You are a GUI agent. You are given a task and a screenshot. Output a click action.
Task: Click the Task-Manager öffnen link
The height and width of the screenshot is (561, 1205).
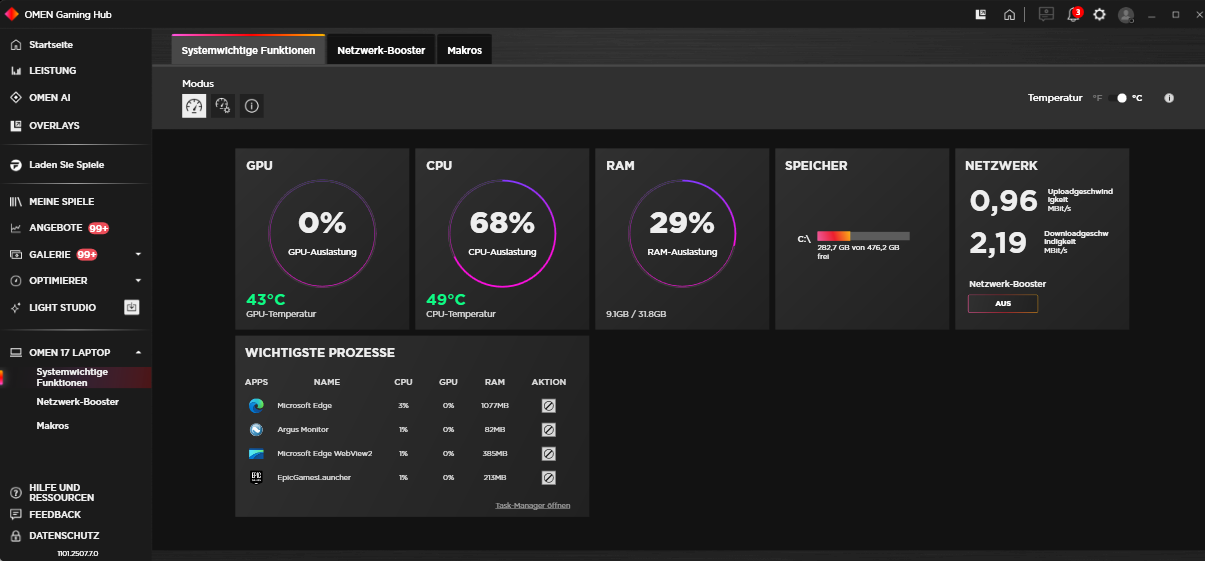533,506
